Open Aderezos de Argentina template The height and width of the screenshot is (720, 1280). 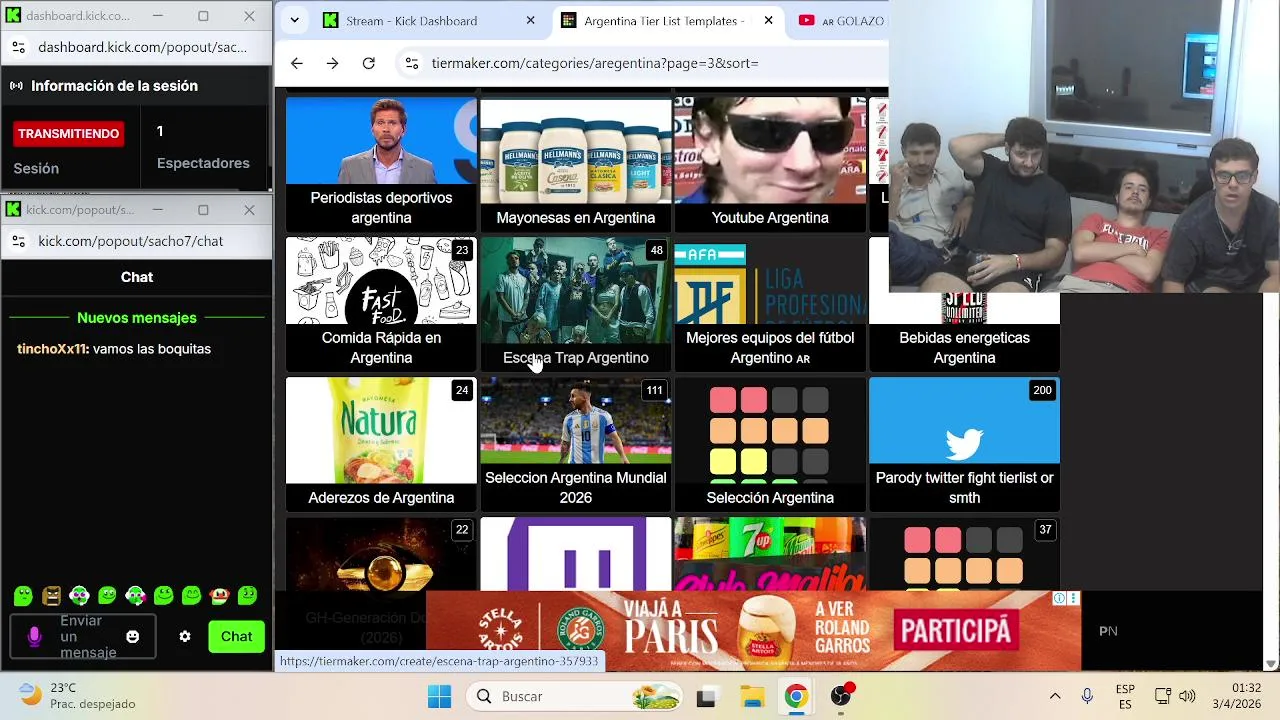(x=381, y=444)
